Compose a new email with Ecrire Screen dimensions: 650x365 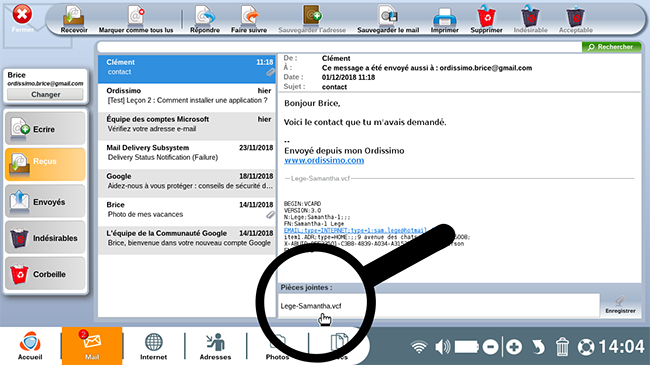(x=45, y=129)
